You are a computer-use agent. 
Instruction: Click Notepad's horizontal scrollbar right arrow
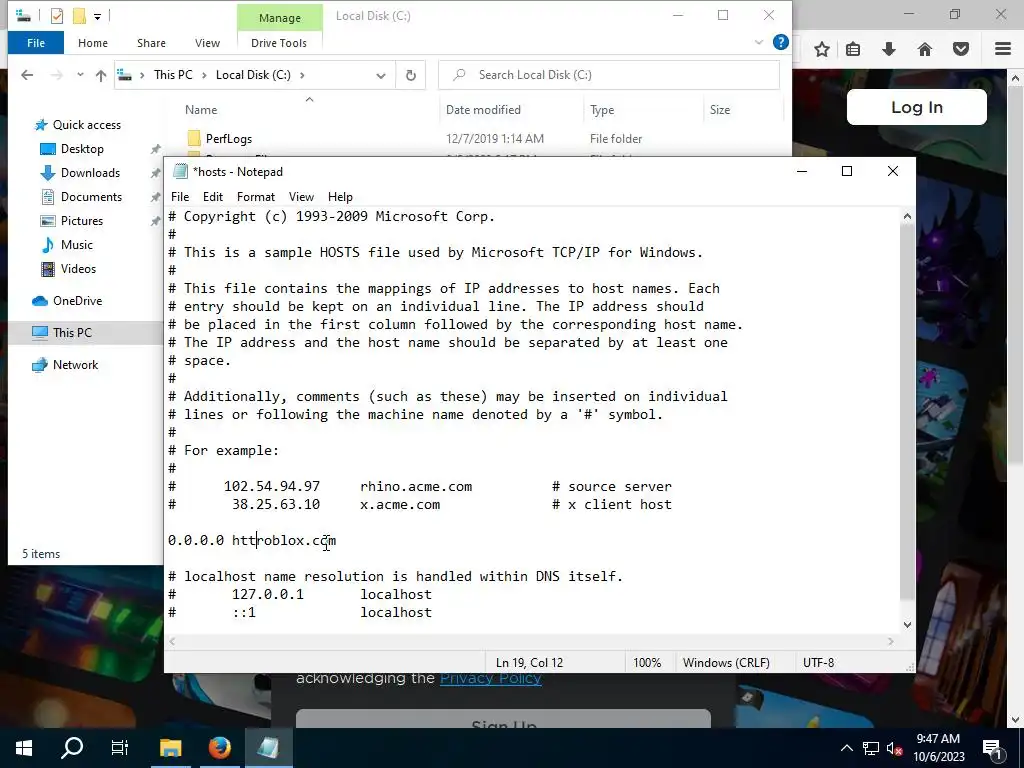[x=891, y=642]
